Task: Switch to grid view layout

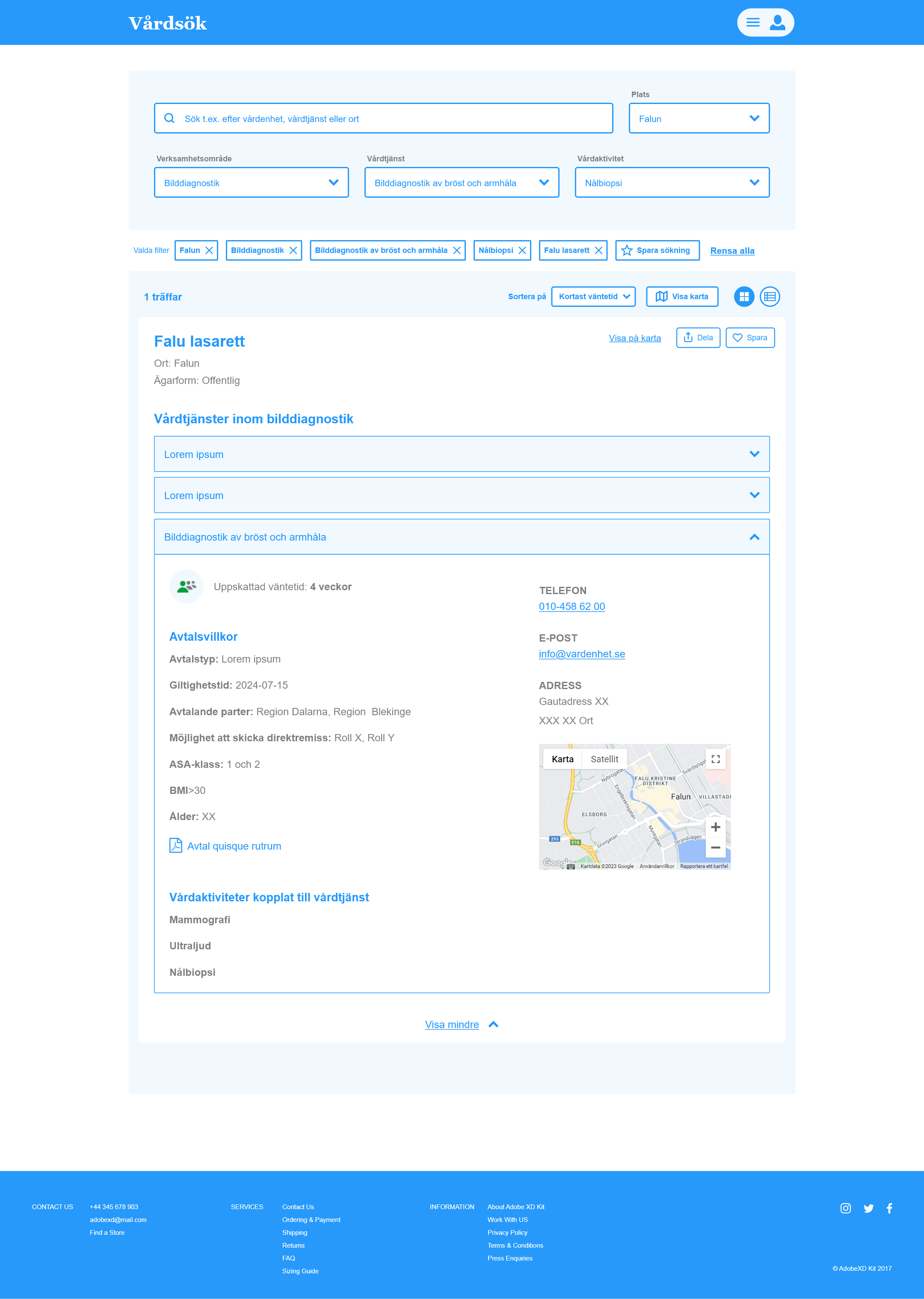Action: [743, 297]
